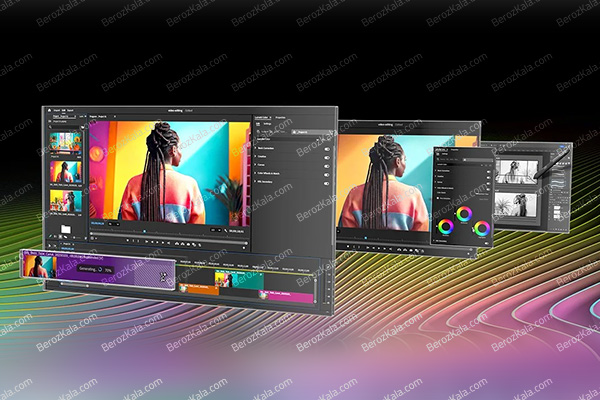Click the wrench settings icon below Program monitor

(225, 230)
